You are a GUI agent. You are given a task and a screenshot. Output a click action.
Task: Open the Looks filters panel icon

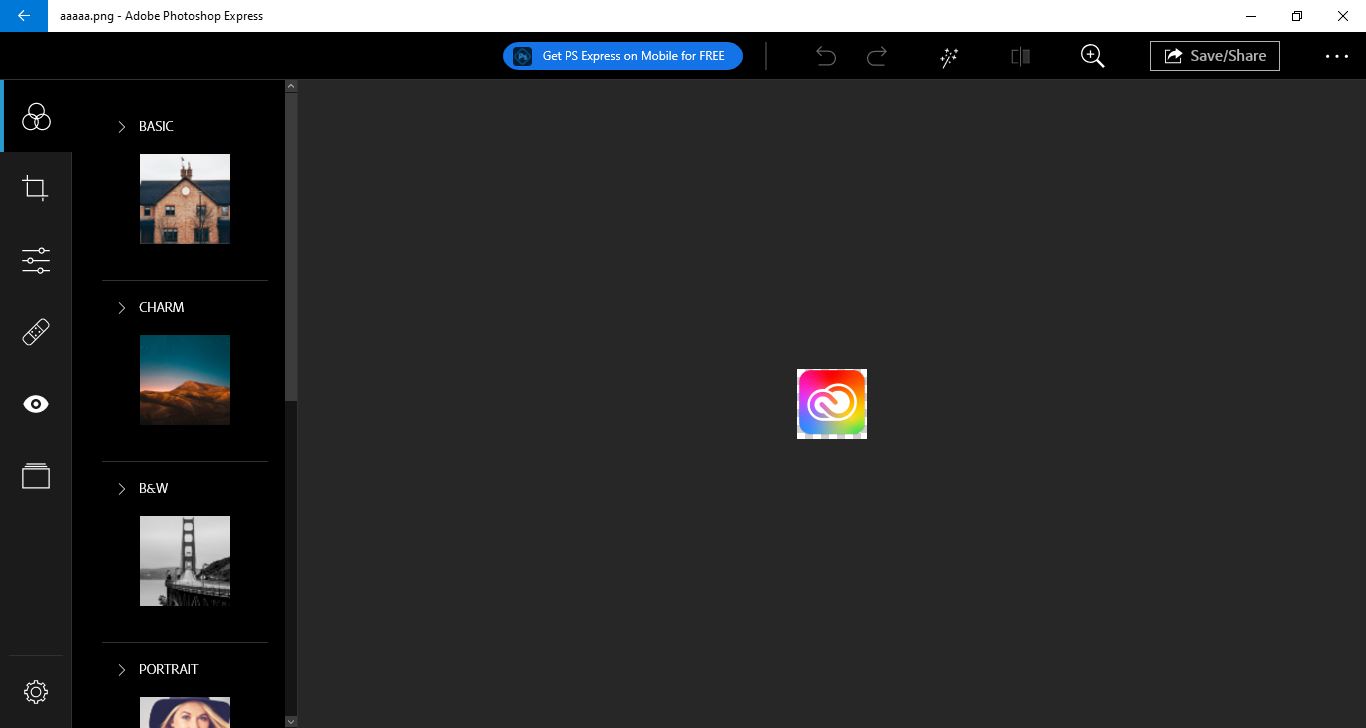[36, 117]
